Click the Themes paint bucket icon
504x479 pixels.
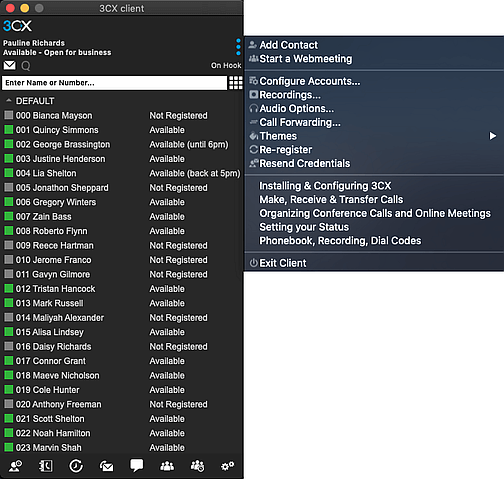[254, 136]
